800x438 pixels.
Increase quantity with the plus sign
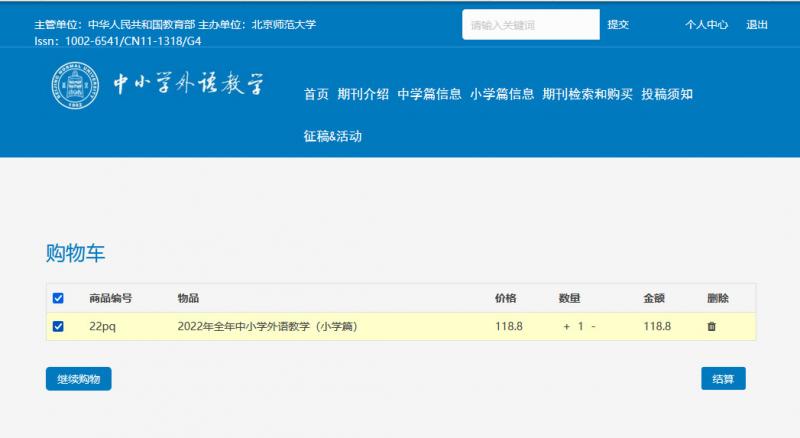566,326
